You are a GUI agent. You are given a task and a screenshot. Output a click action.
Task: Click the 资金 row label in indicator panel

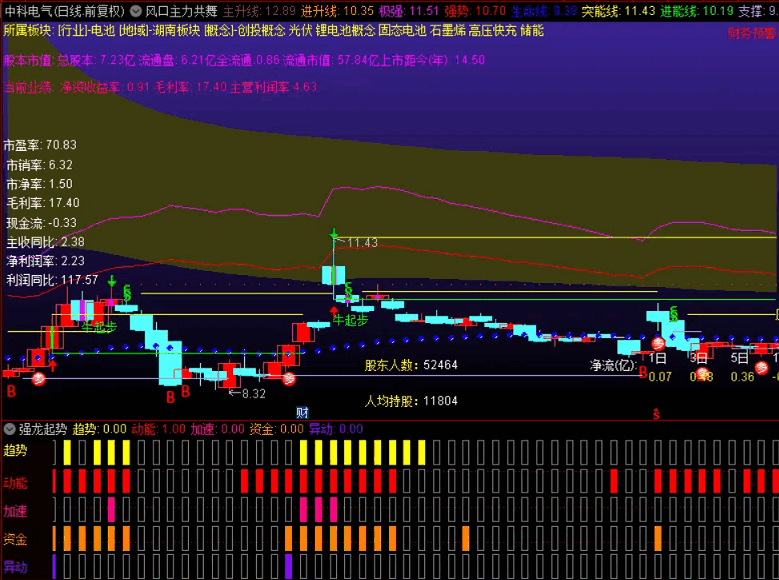[x=15, y=539]
